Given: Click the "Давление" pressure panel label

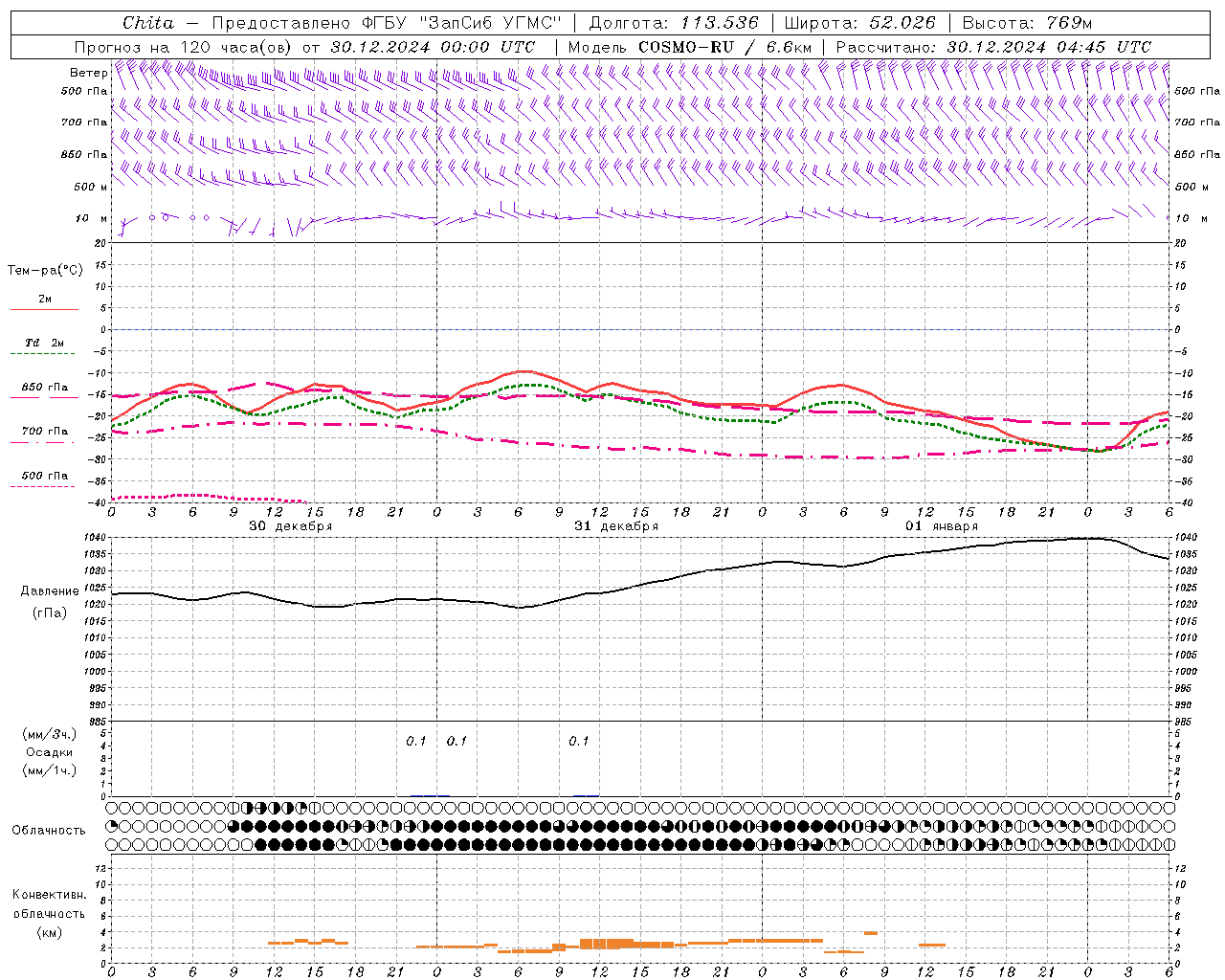Looking at the screenshot, I should 50,591.
